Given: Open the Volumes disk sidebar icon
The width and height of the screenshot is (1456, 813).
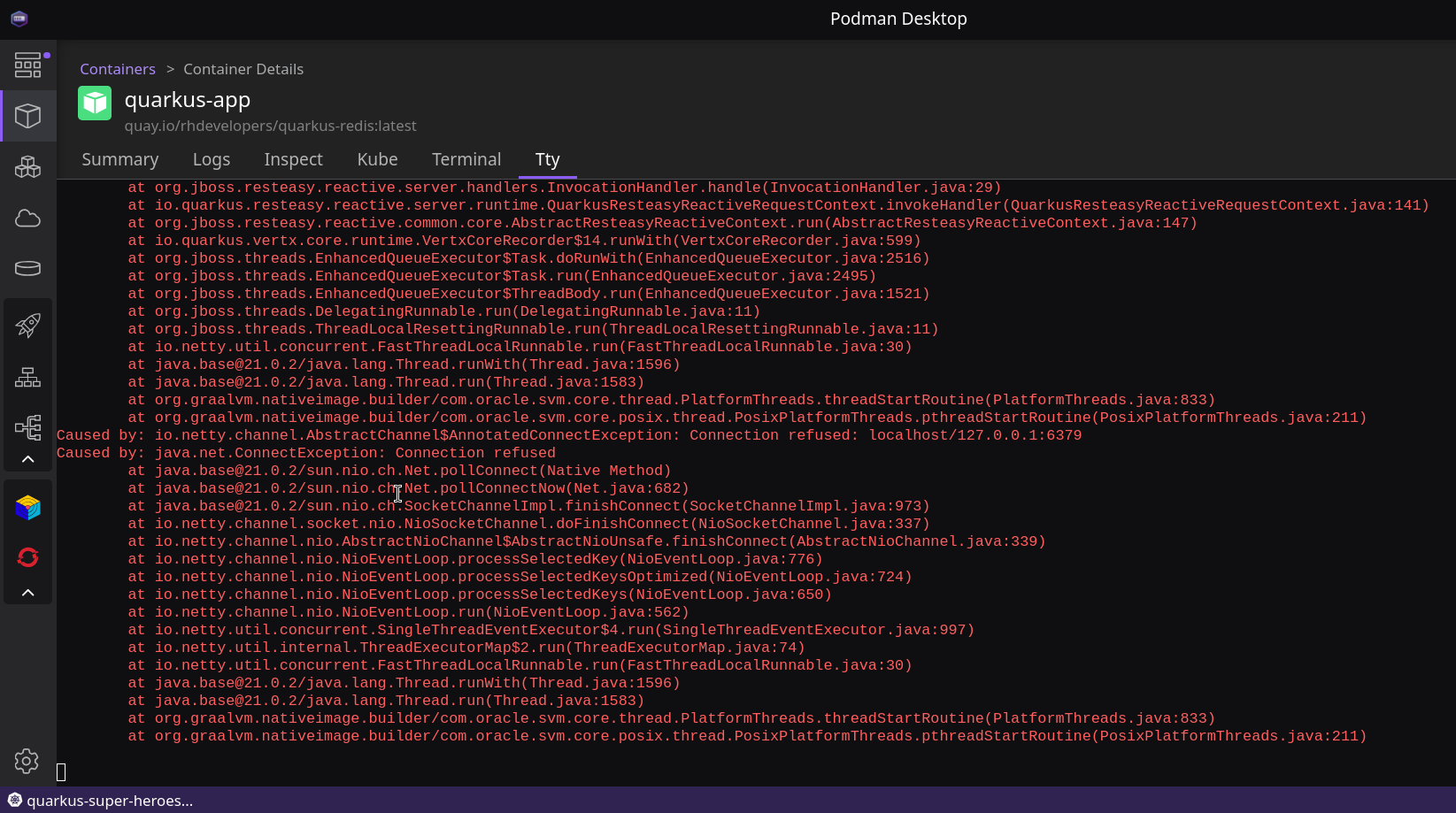Looking at the screenshot, I should 27,268.
